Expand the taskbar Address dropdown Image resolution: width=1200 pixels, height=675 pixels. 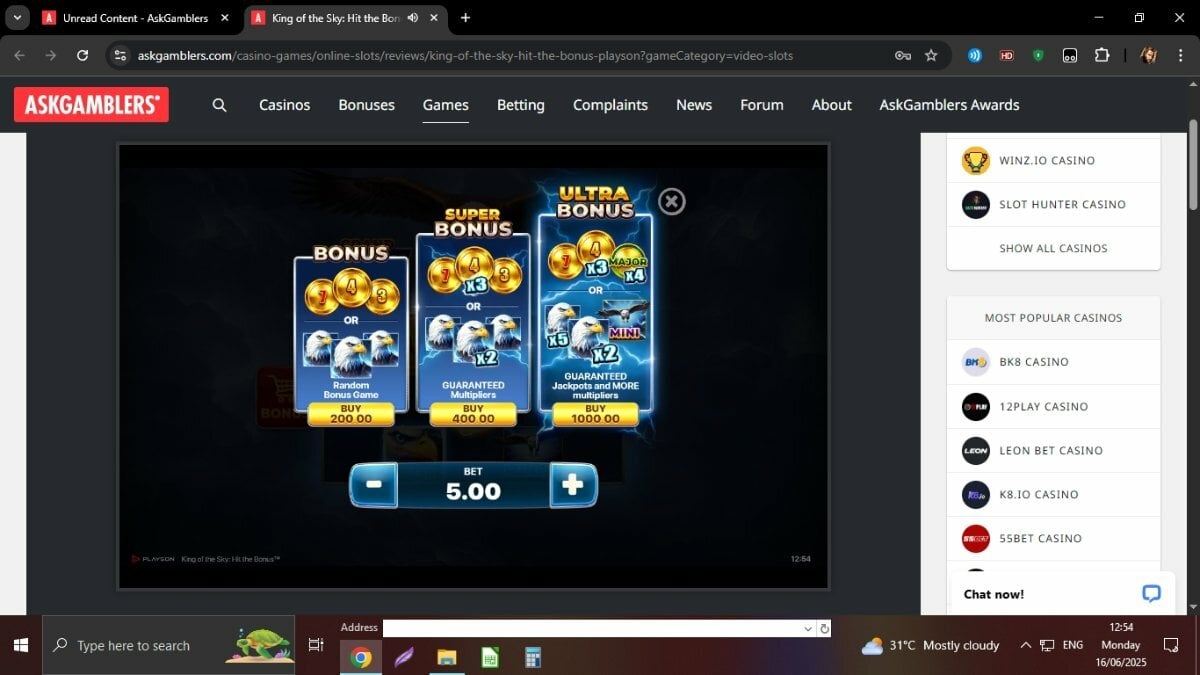808,629
